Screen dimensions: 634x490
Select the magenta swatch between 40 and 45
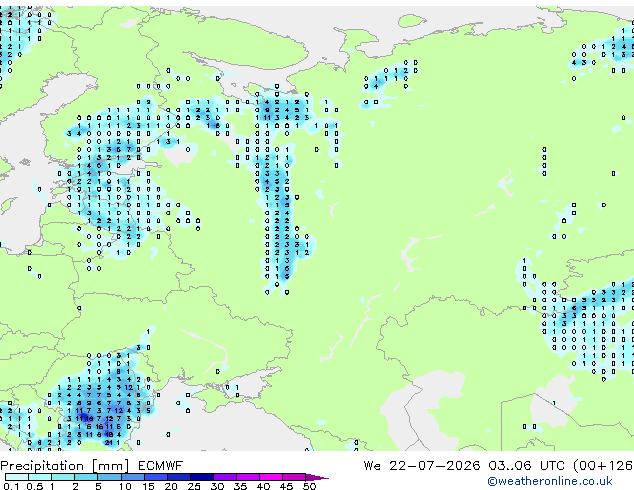tap(271, 477)
